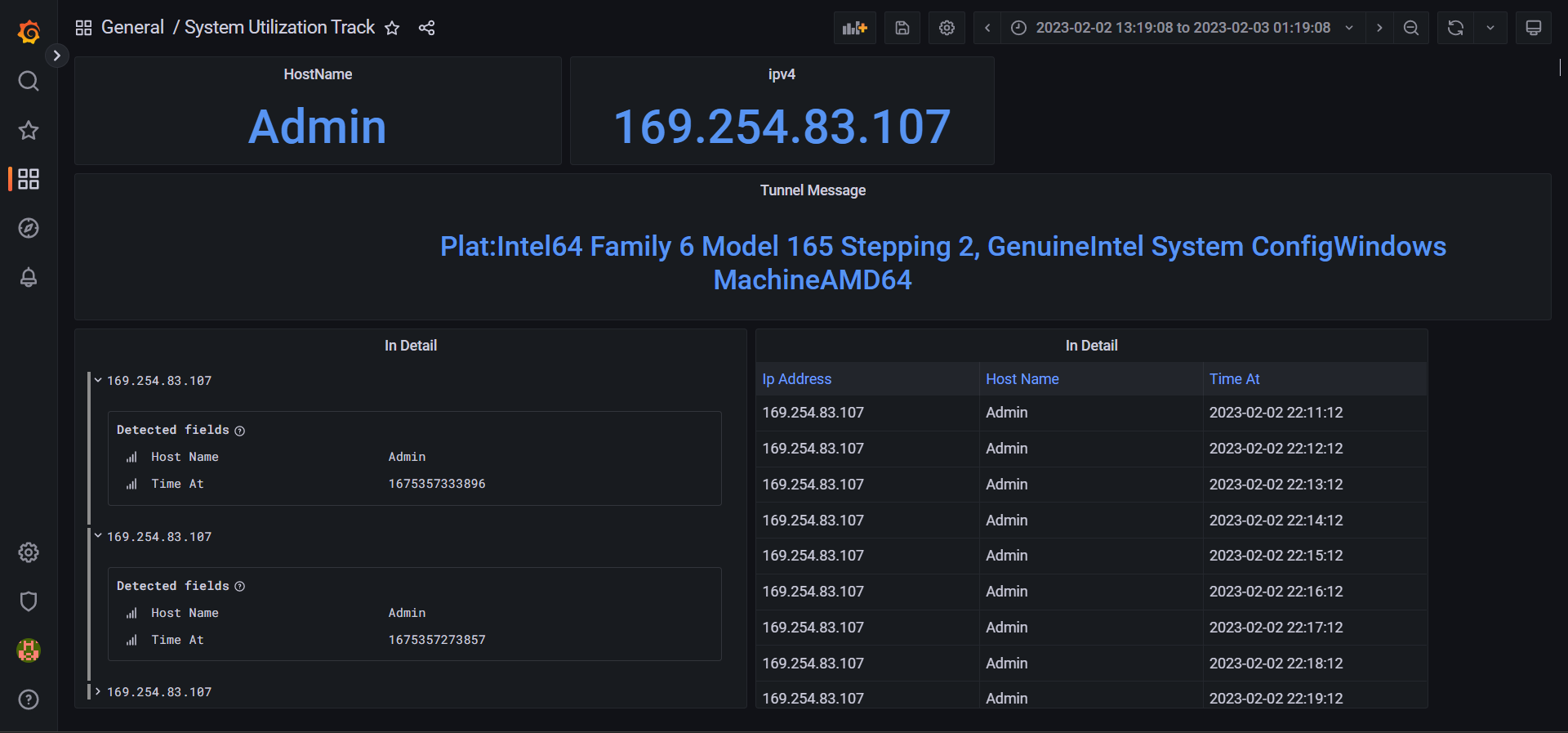1568x733 pixels.
Task: Click the General folder breadcrumb link
Action: (x=132, y=28)
